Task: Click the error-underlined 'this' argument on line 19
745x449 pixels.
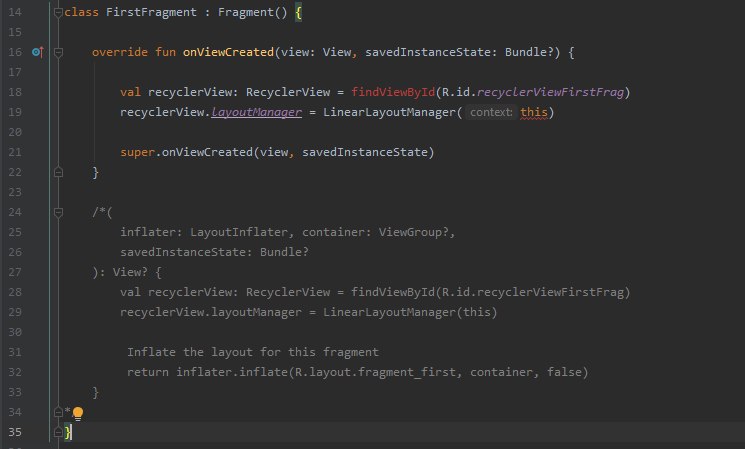Action: tap(534, 112)
